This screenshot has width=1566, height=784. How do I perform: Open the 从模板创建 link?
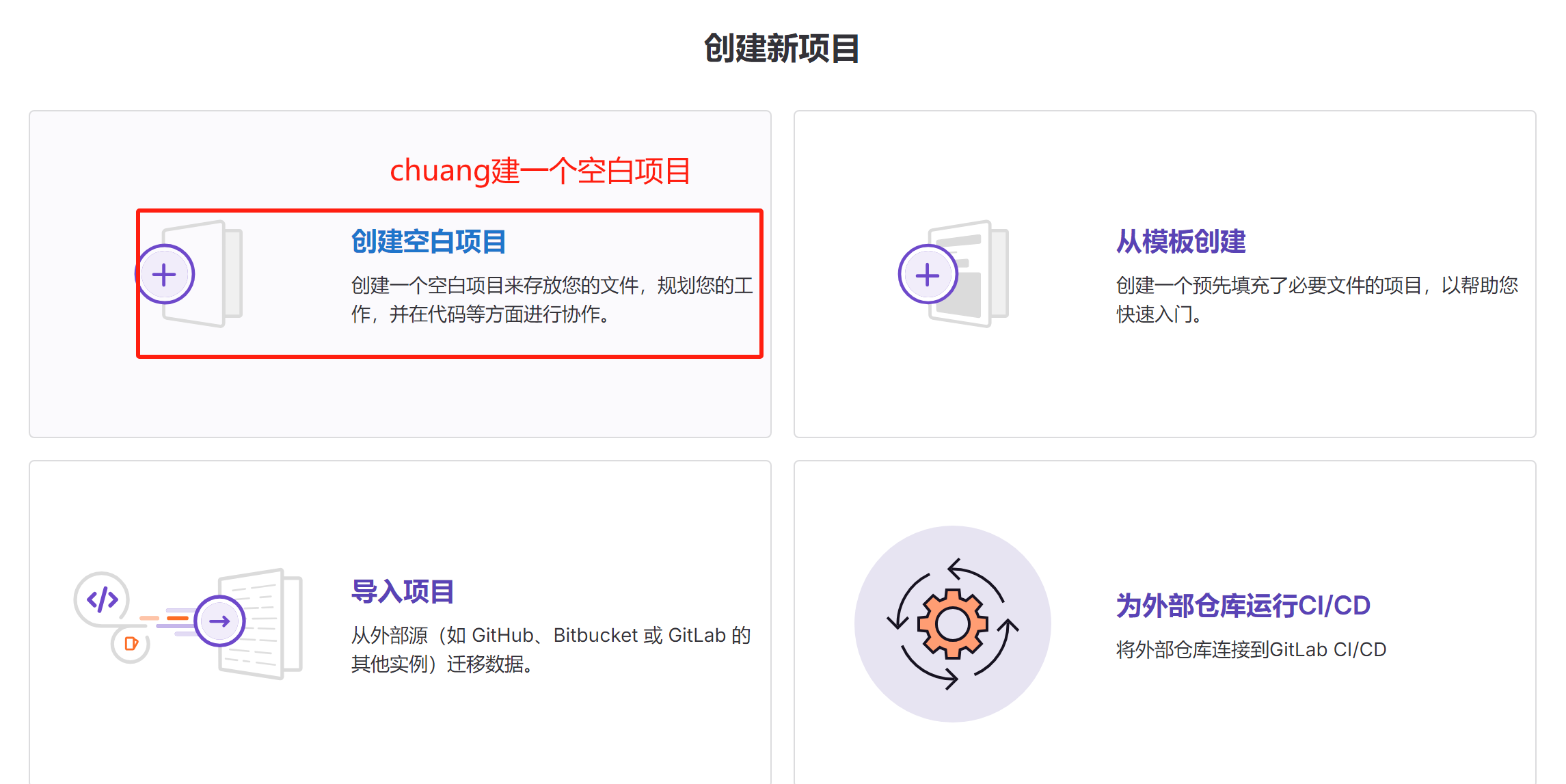coord(1180,242)
